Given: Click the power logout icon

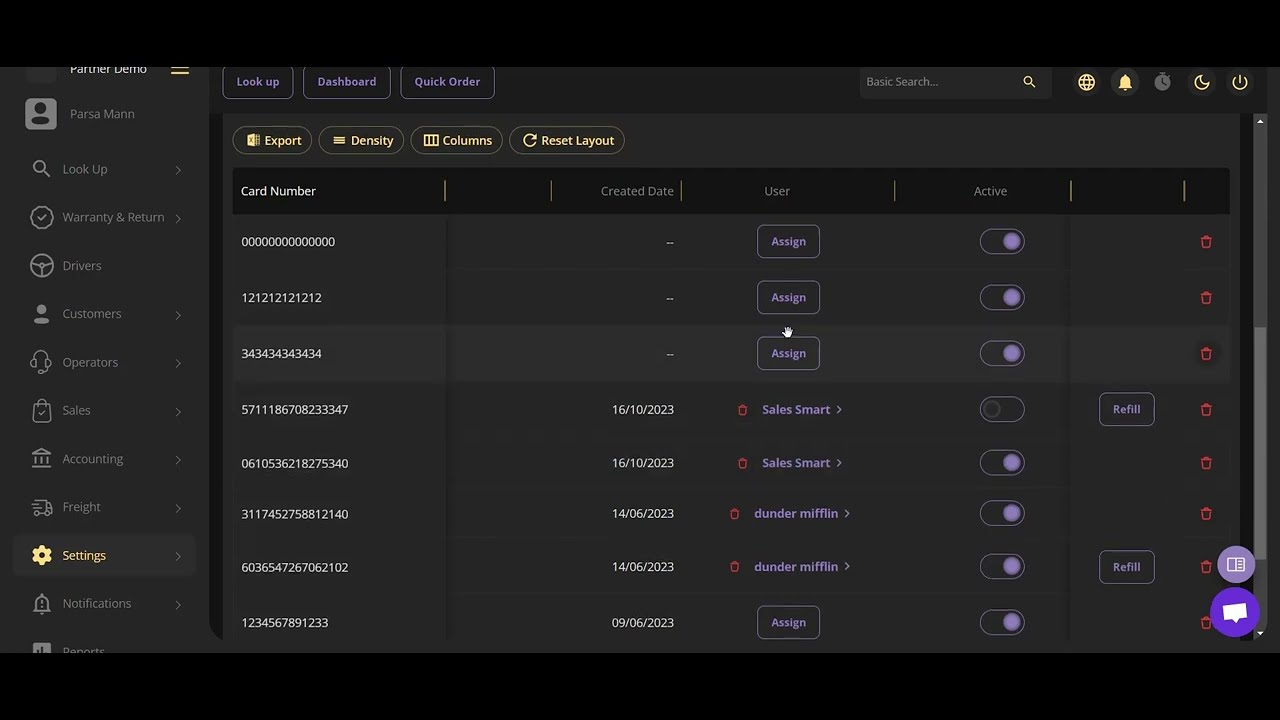Looking at the screenshot, I should point(1240,82).
